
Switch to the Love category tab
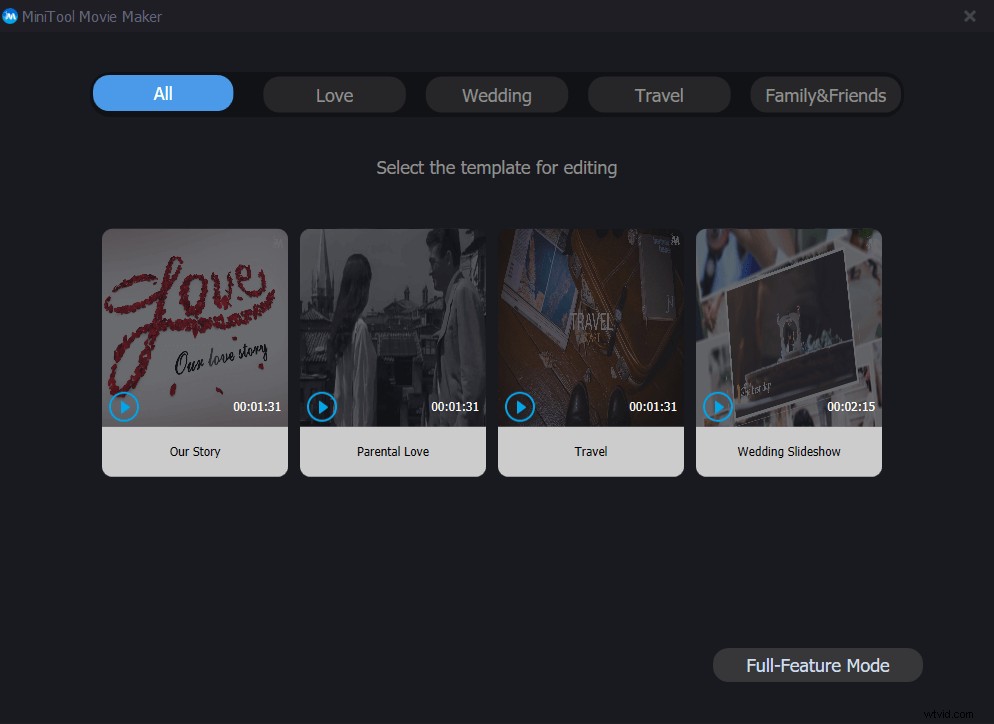[x=334, y=95]
